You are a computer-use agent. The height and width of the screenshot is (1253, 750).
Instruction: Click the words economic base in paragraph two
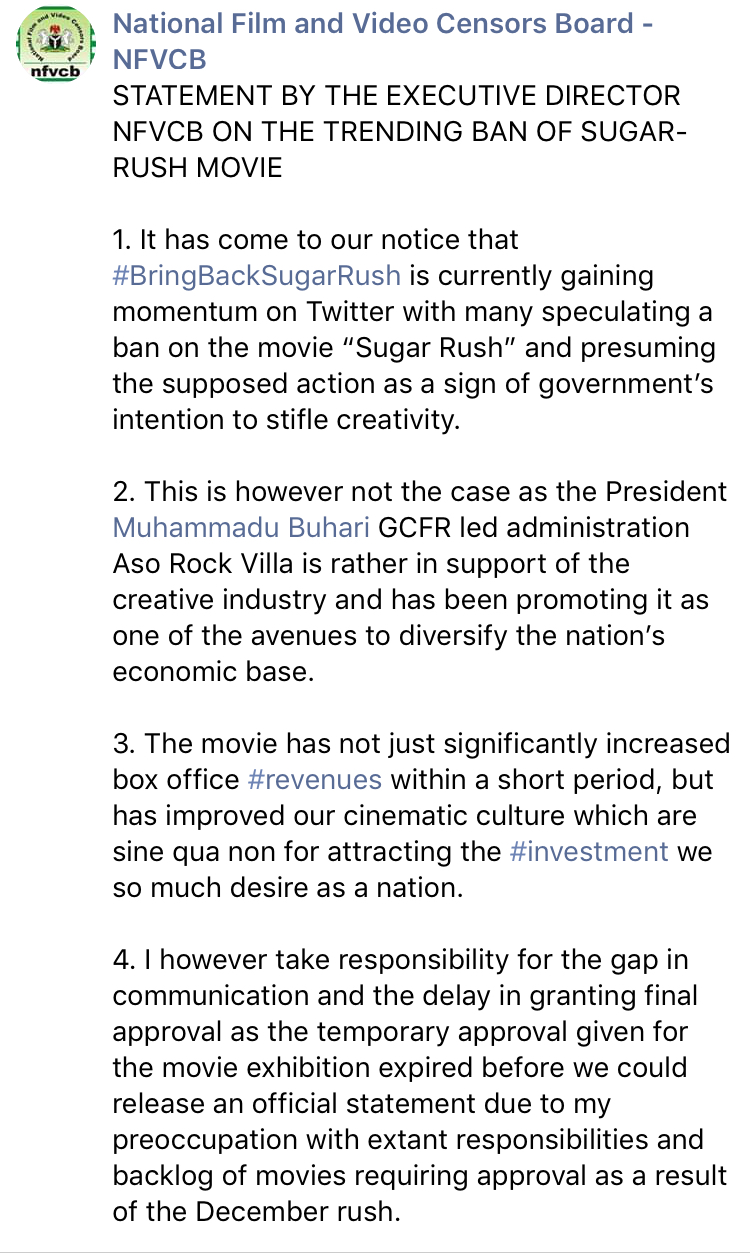[x=213, y=671]
